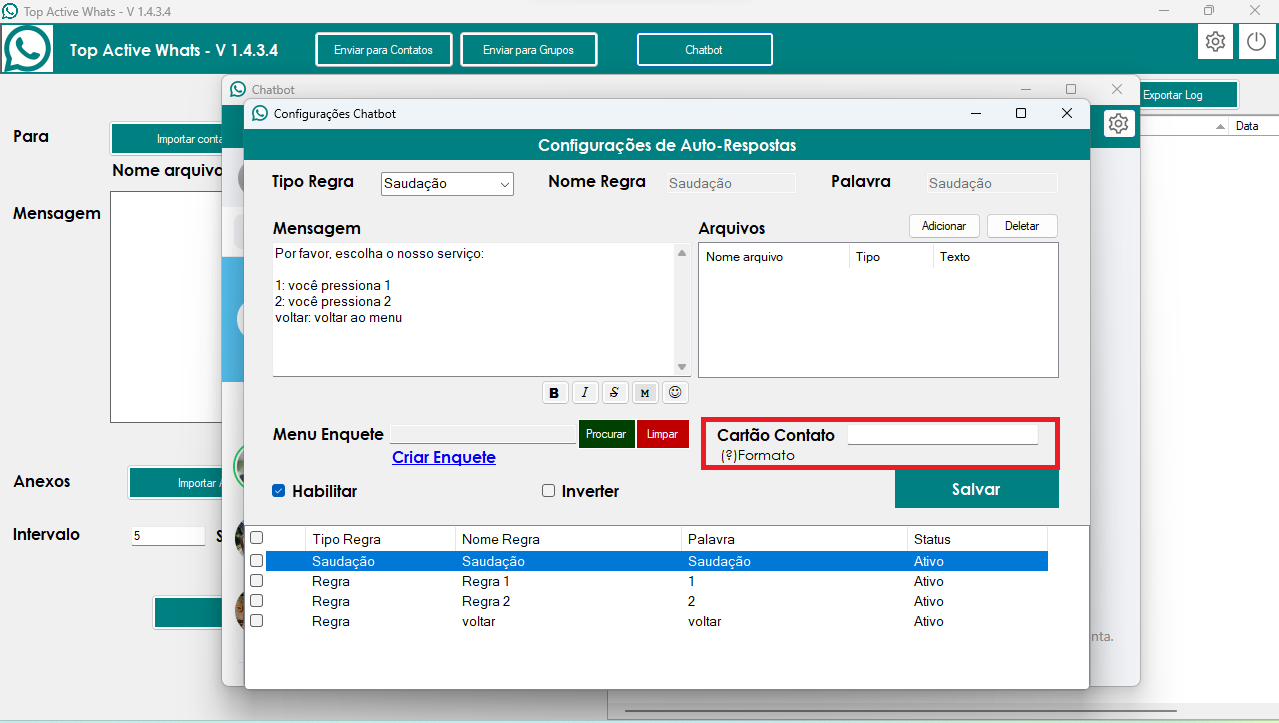
Task: Apply strikethrough formatting to the message
Action: click(x=614, y=393)
